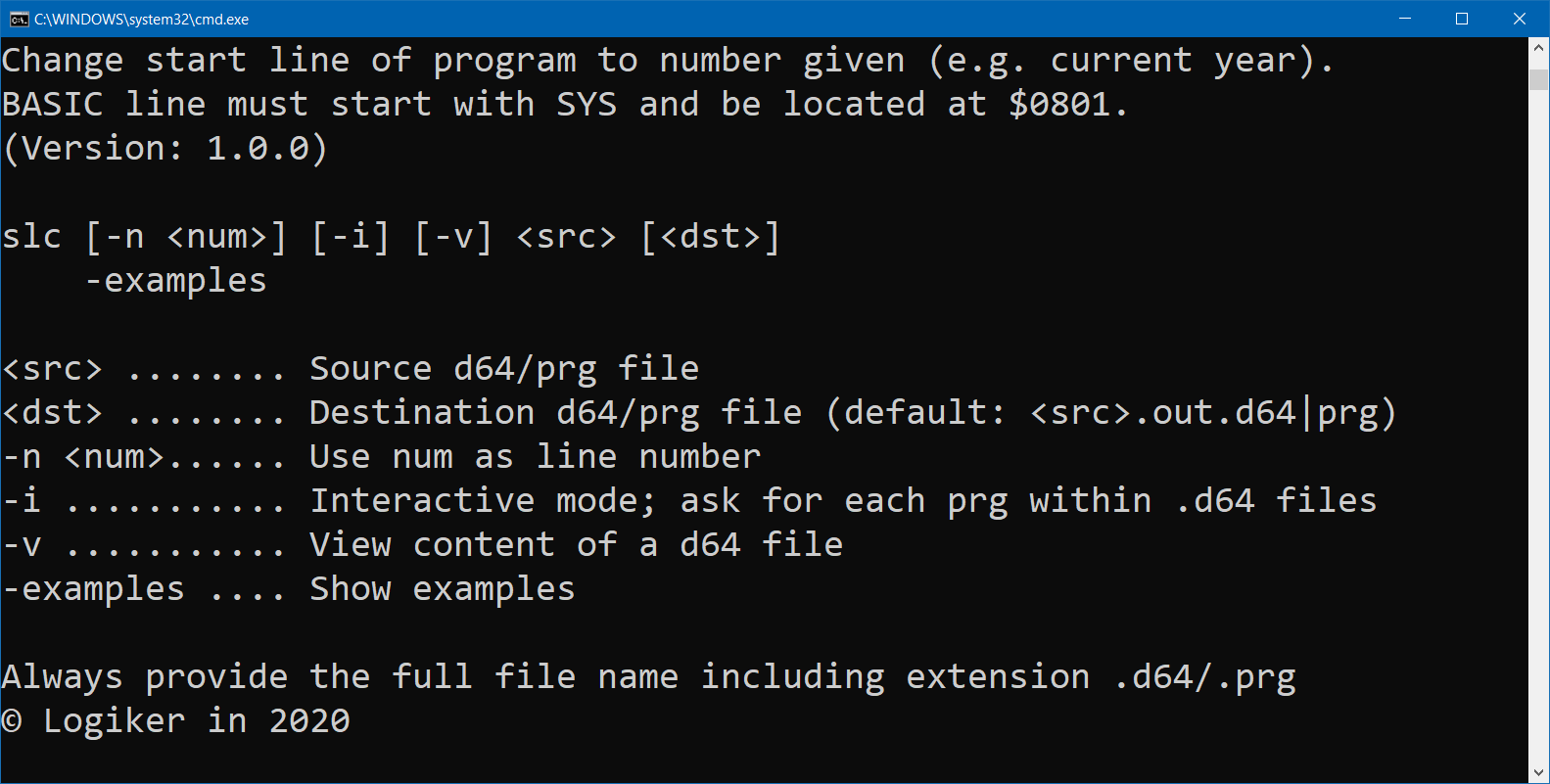
Task: Click the scrollbar up arrow
Action: pyautogui.click(x=1538, y=47)
